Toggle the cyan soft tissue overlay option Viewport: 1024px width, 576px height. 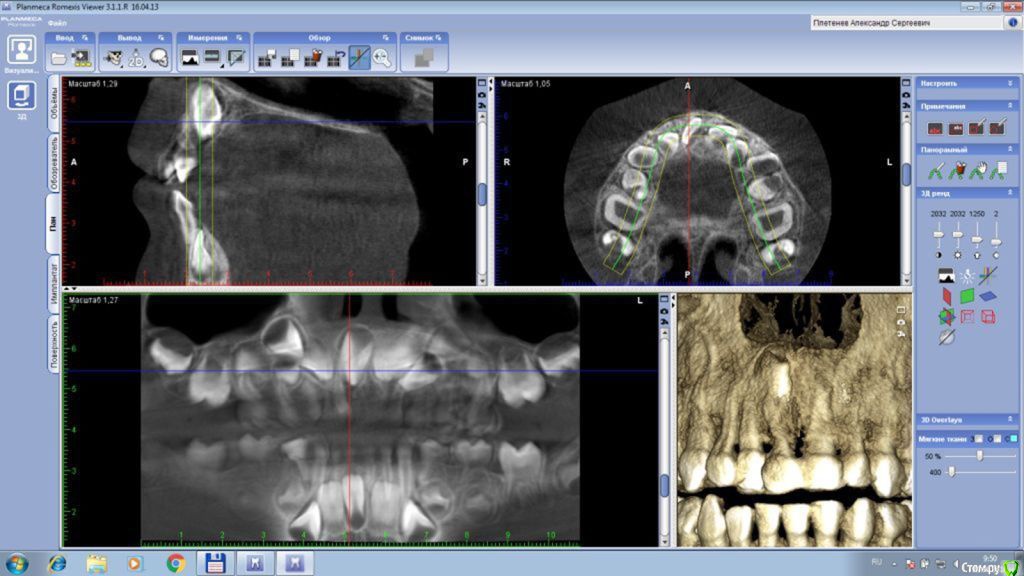click(1011, 439)
